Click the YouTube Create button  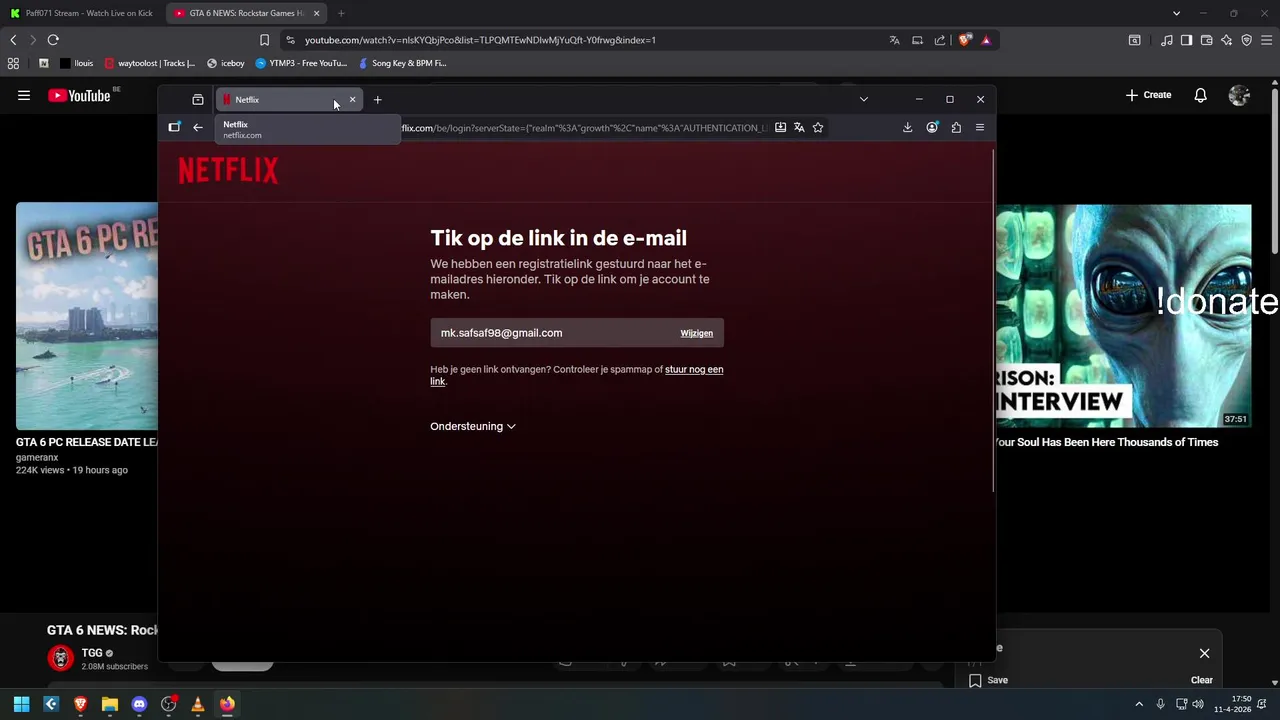pyautogui.click(x=1148, y=95)
